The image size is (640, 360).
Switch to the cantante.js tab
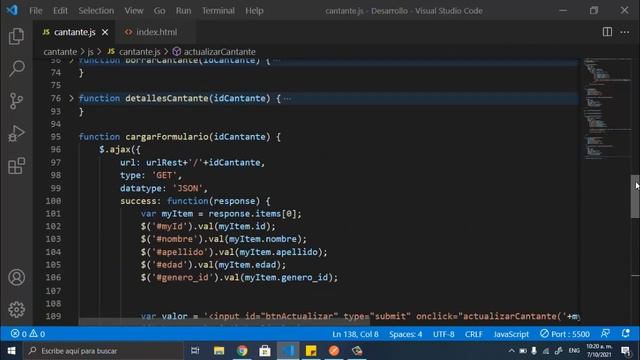pos(75,32)
